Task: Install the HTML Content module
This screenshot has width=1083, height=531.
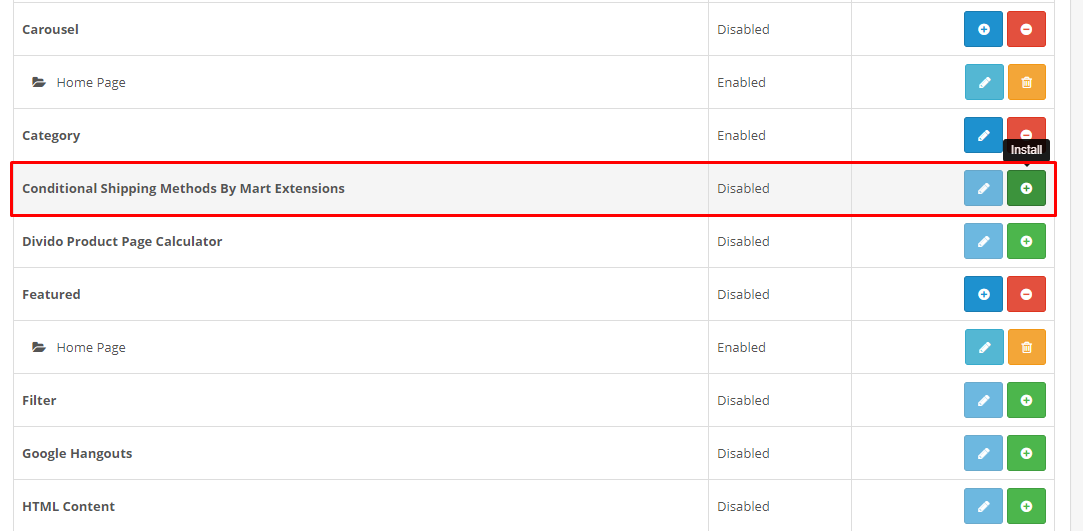Action: (1026, 506)
